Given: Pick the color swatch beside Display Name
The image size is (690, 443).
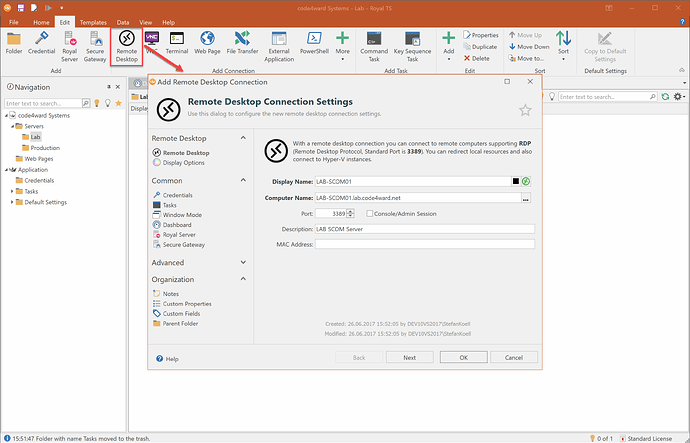Looking at the screenshot, I should pos(515,182).
